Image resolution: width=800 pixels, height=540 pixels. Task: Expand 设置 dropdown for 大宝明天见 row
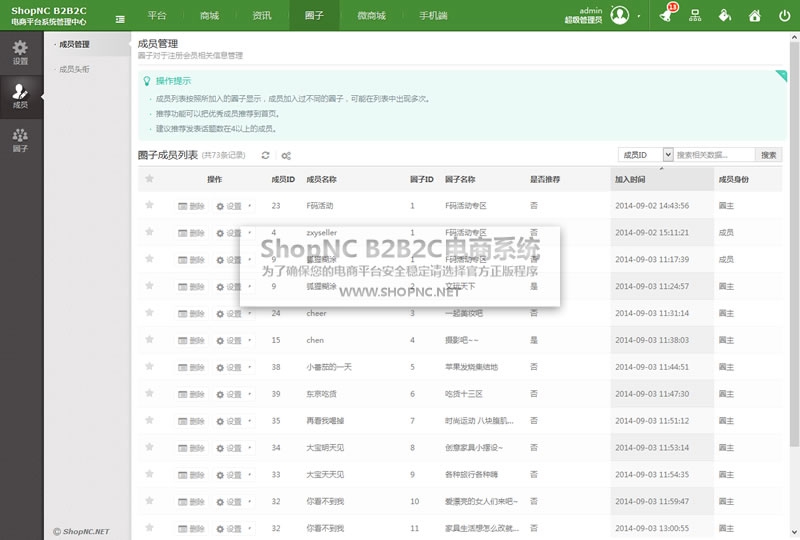tap(249, 448)
